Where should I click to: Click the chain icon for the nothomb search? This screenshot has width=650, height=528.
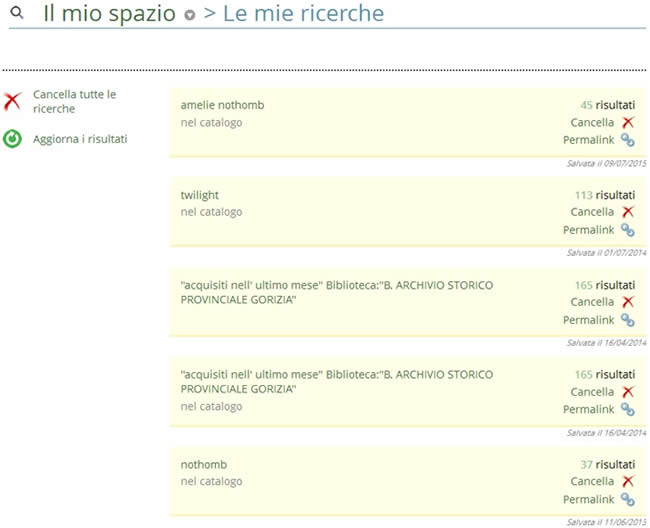point(628,499)
